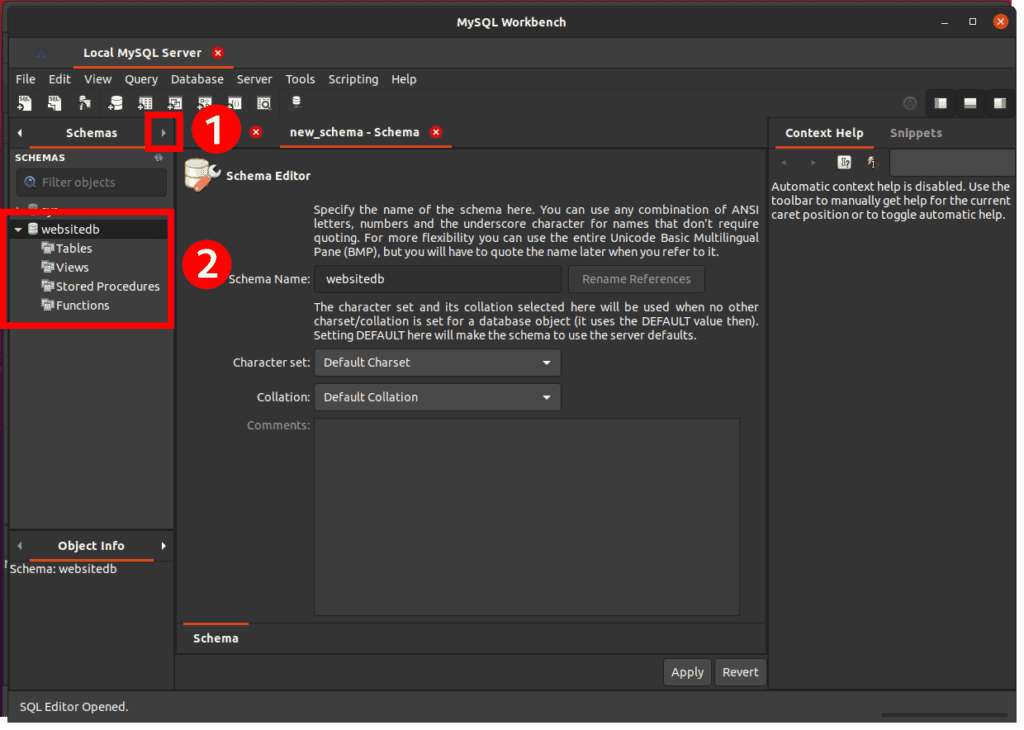The image size is (1024, 730).
Task: Click the Revert button
Action: tap(740, 672)
